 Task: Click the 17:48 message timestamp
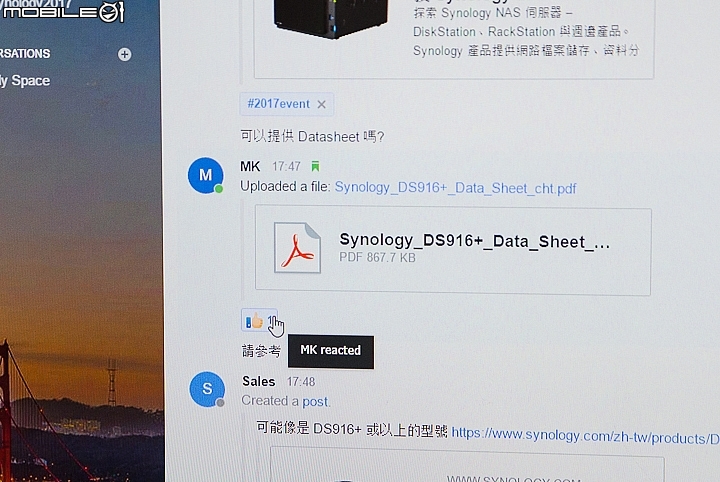[x=301, y=382]
